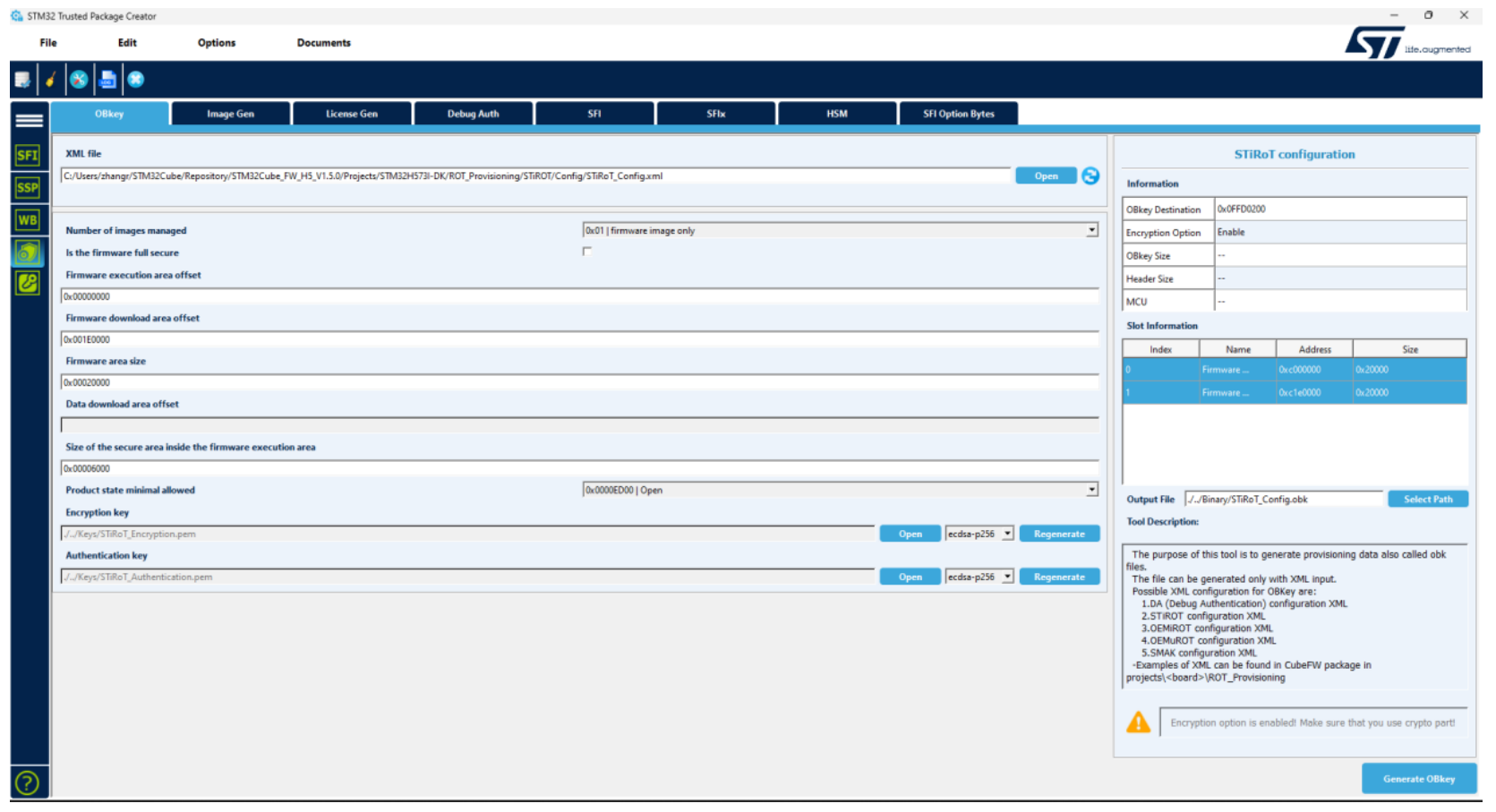Click the Generate OBkey button
This screenshot has height=812, width=1496.
point(1419,779)
